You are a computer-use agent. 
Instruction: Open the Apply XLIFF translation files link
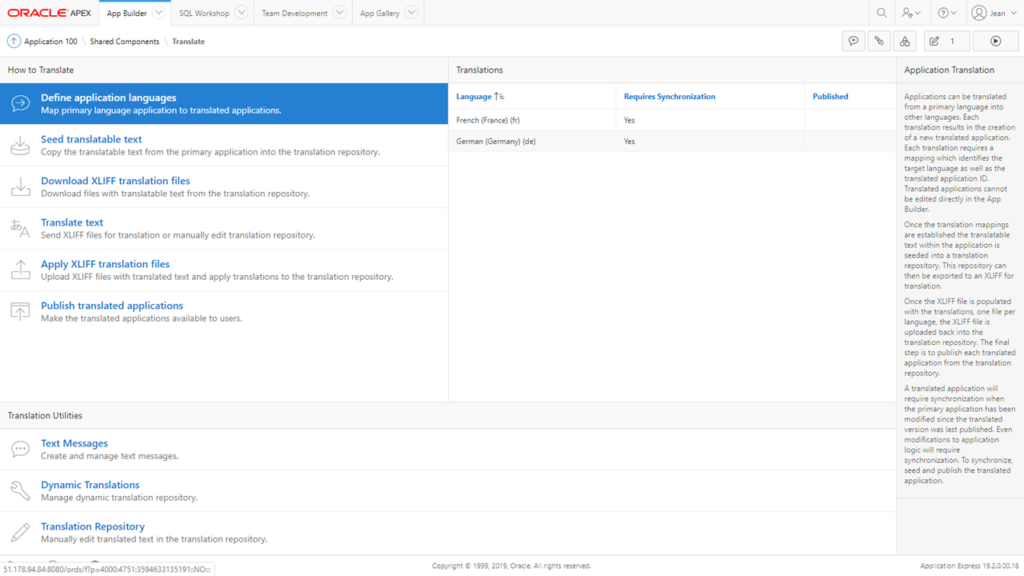point(105,264)
